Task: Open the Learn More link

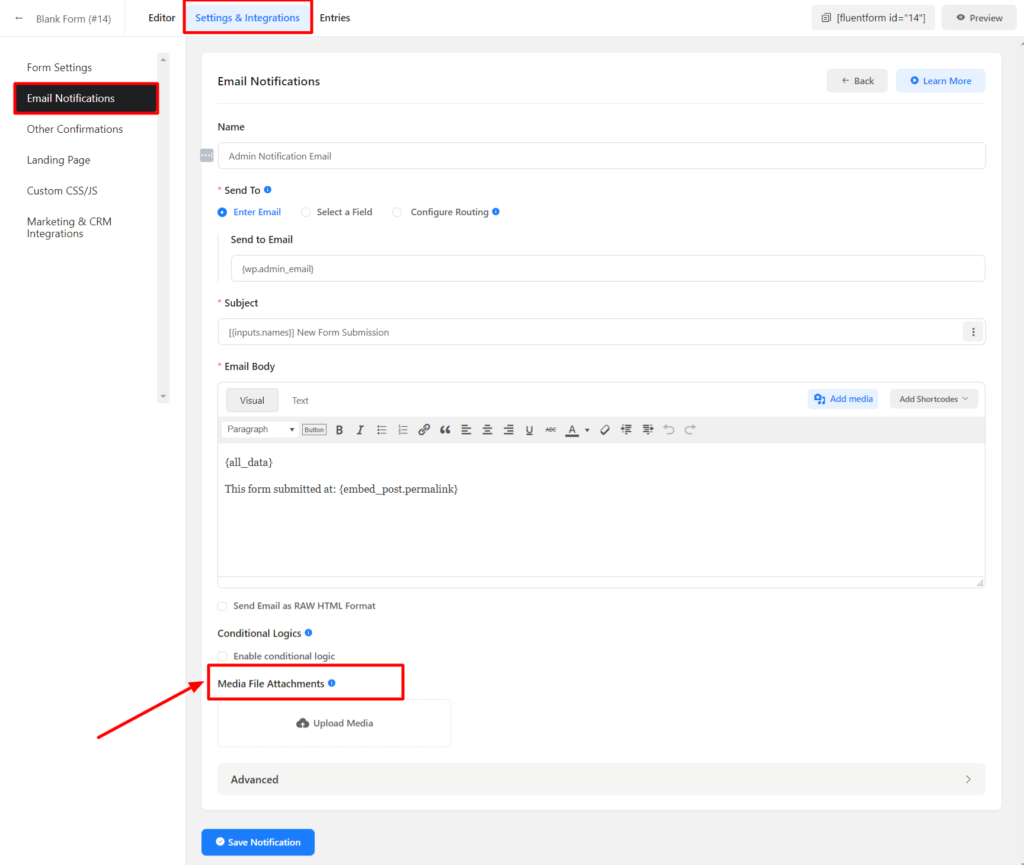Action: (940, 80)
